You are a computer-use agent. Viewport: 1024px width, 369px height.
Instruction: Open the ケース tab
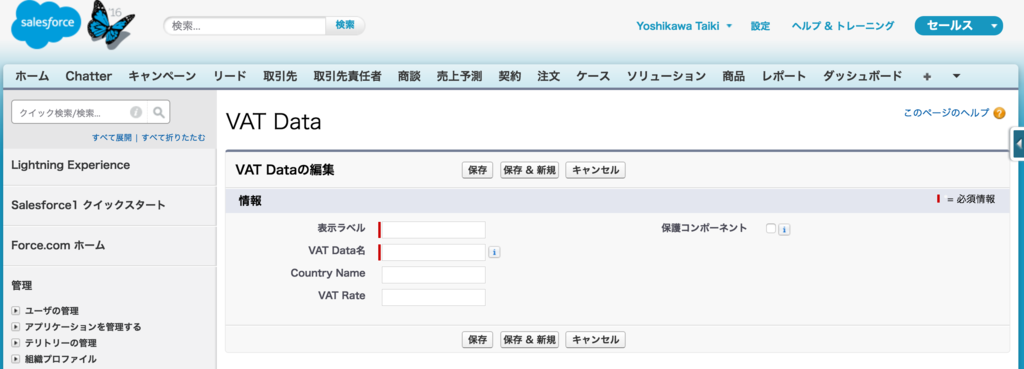(594, 76)
